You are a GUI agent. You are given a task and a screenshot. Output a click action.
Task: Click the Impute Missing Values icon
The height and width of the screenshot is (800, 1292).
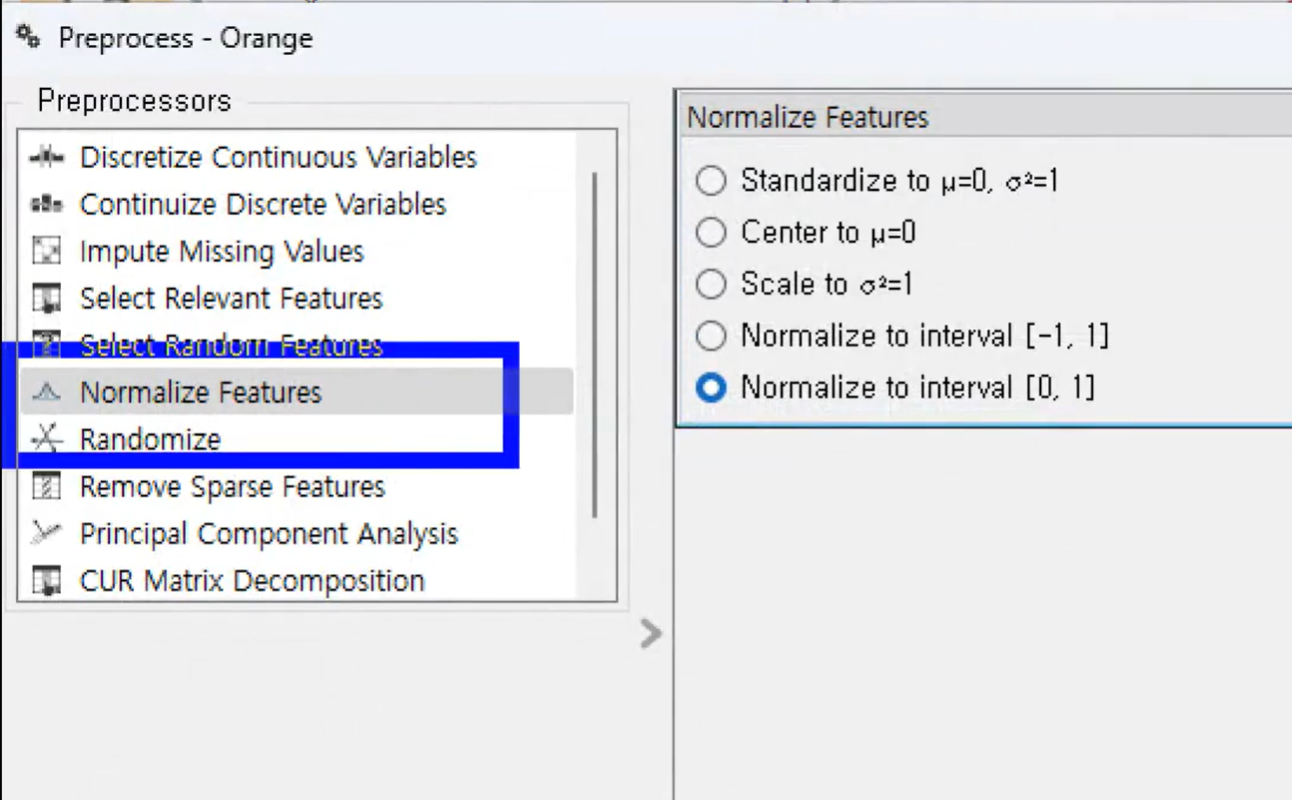pos(46,251)
